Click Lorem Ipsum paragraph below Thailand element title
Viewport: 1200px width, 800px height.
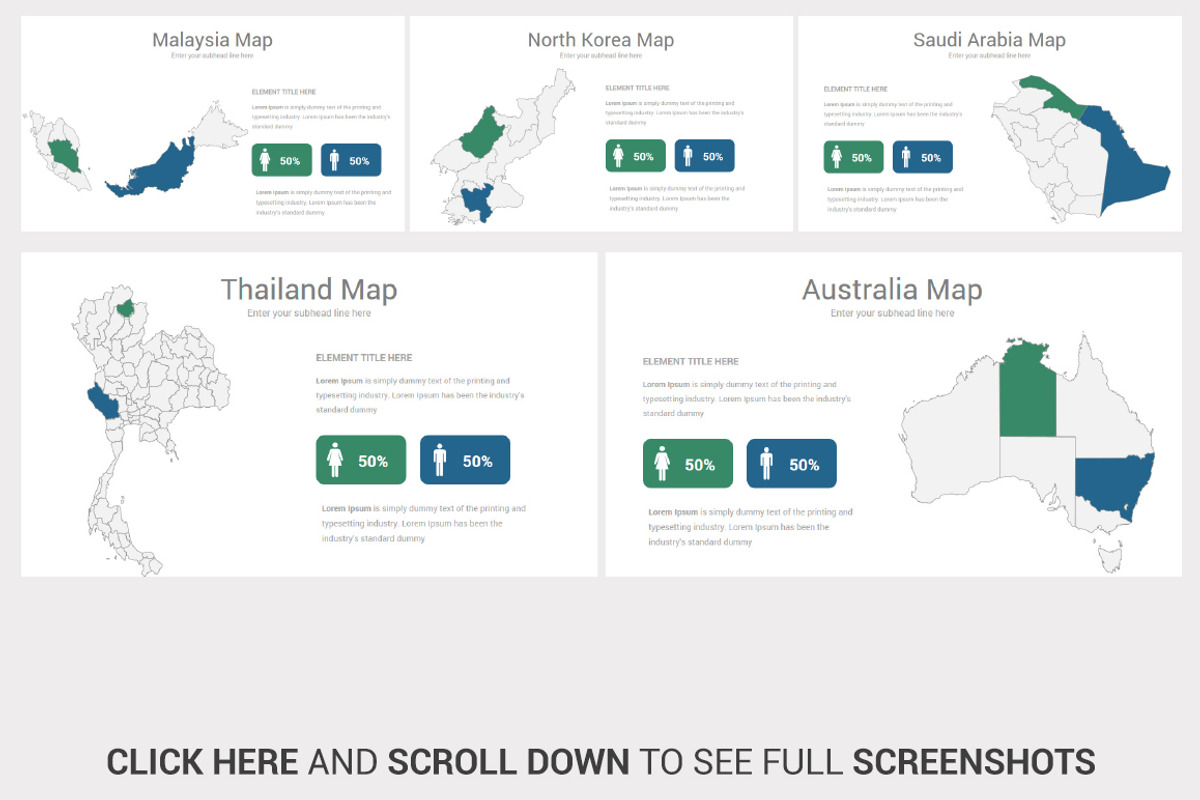pyautogui.click(x=420, y=395)
